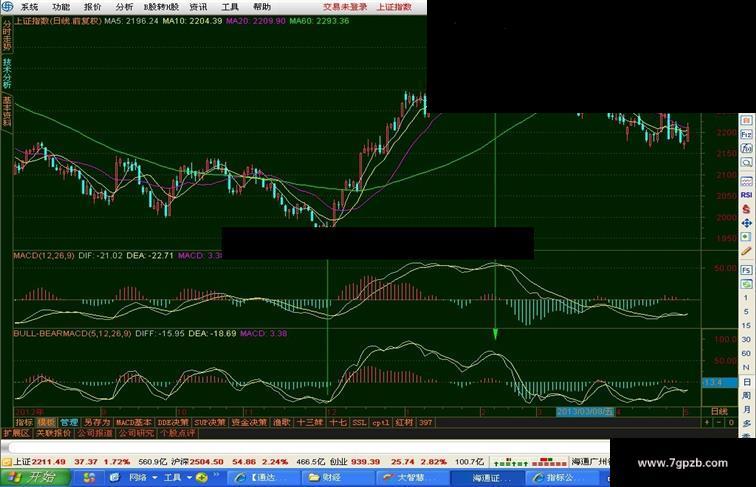
Task: Click the 0 reset button under 日线
Action: [x=731, y=422]
